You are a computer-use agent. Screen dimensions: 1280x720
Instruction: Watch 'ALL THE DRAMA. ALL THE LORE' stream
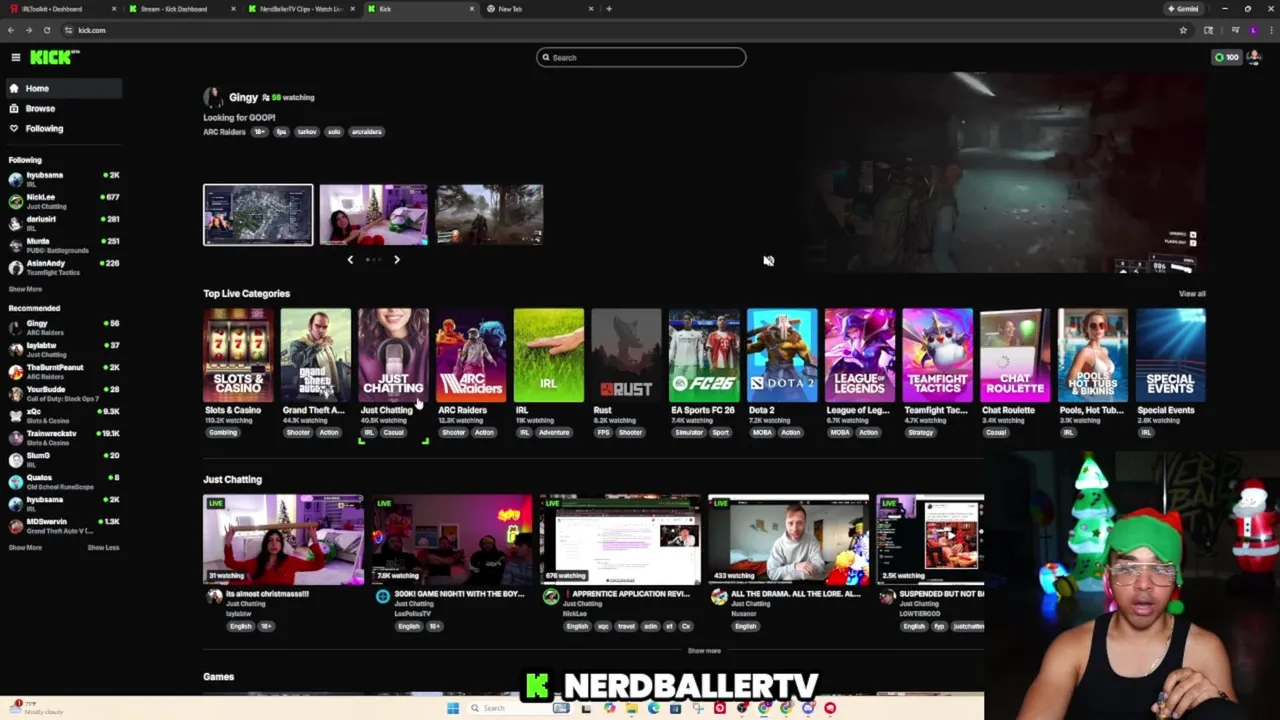[x=788, y=540]
